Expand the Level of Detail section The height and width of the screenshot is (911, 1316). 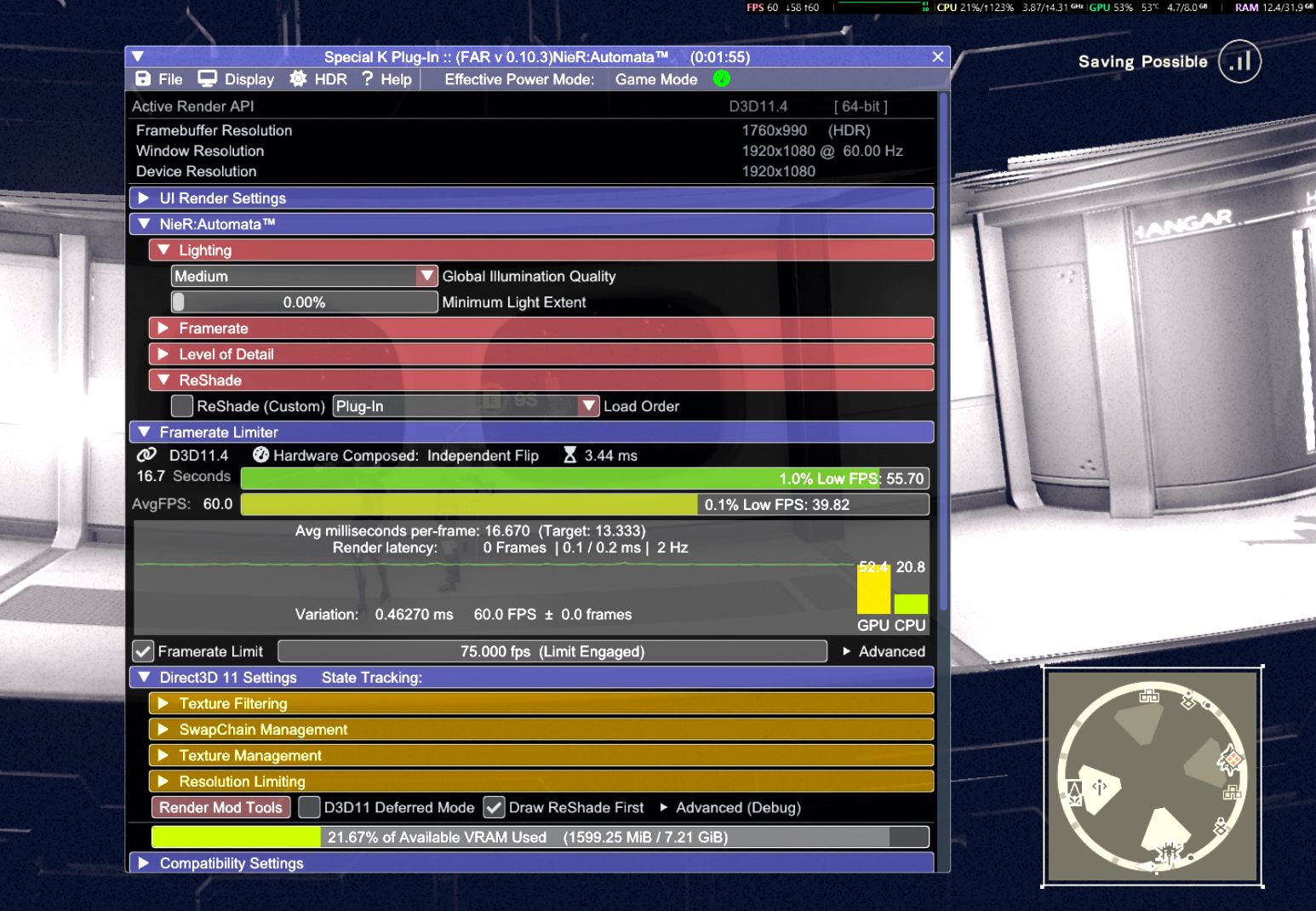pyautogui.click(x=541, y=354)
